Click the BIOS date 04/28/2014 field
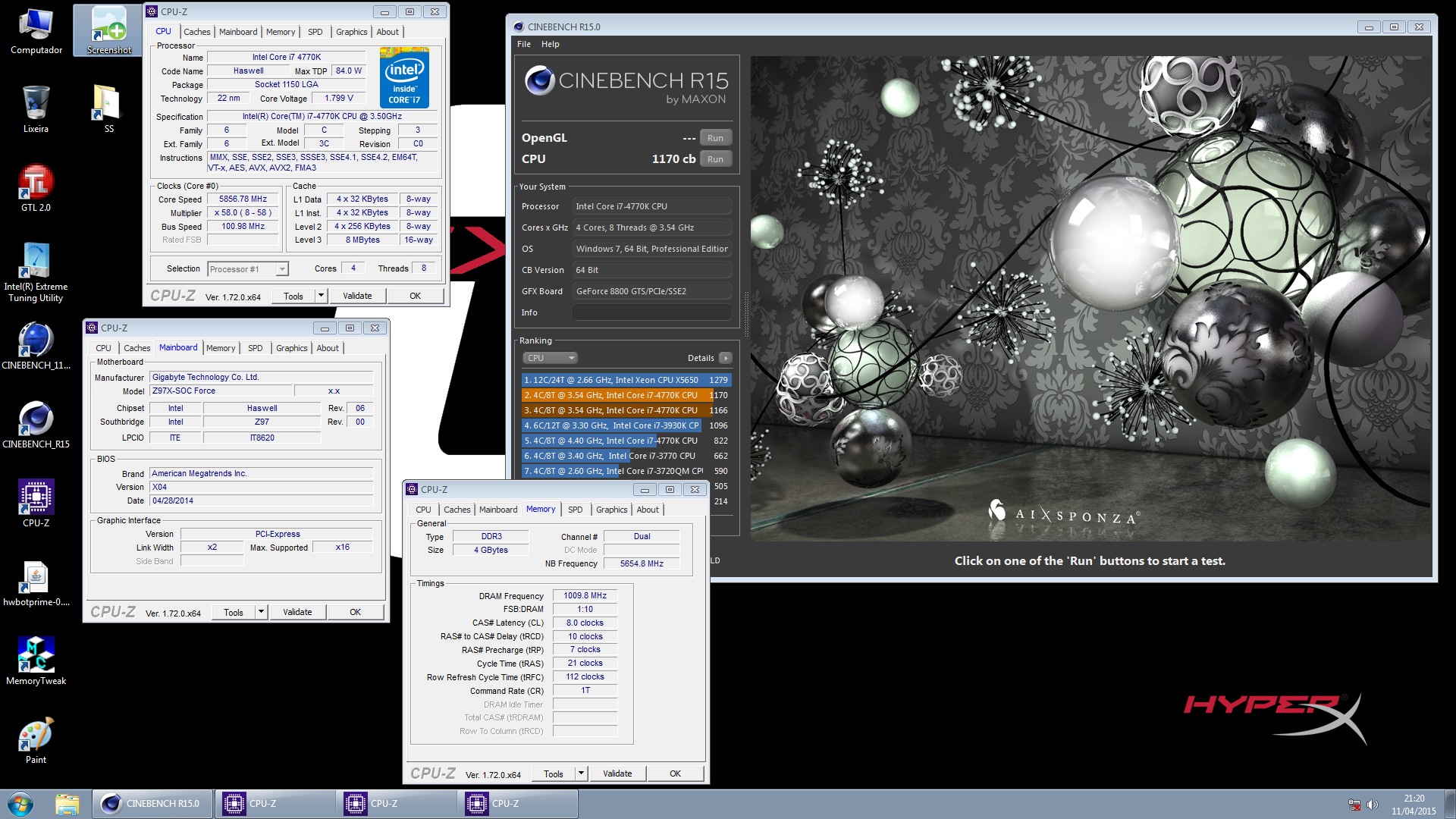This screenshot has height=819, width=1456. [262, 500]
